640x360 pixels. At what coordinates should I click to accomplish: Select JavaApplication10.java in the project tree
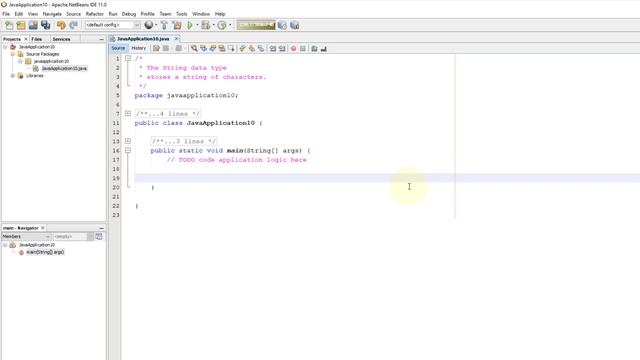point(64,69)
